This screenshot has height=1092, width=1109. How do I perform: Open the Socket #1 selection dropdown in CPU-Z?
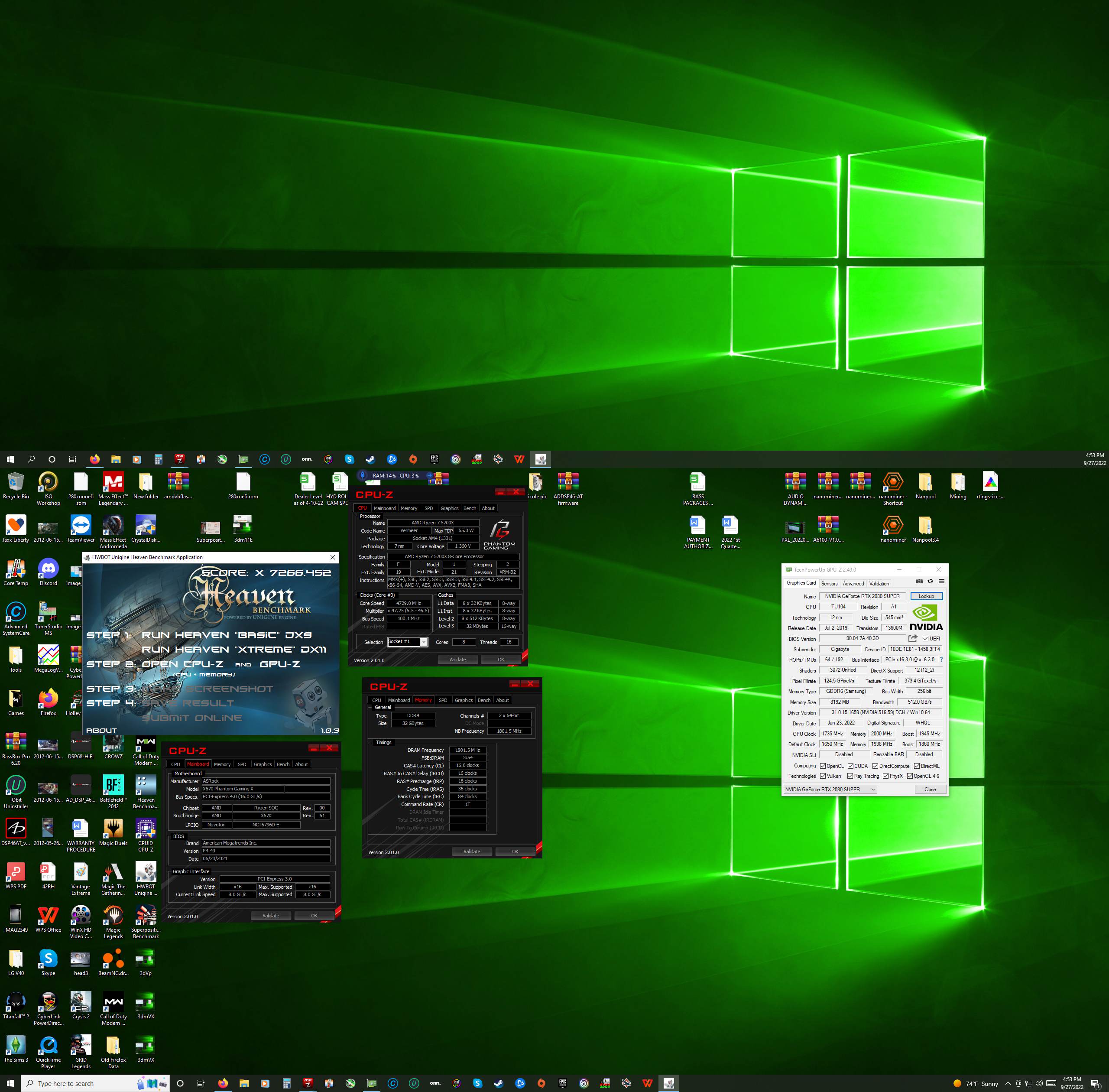pos(408,642)
